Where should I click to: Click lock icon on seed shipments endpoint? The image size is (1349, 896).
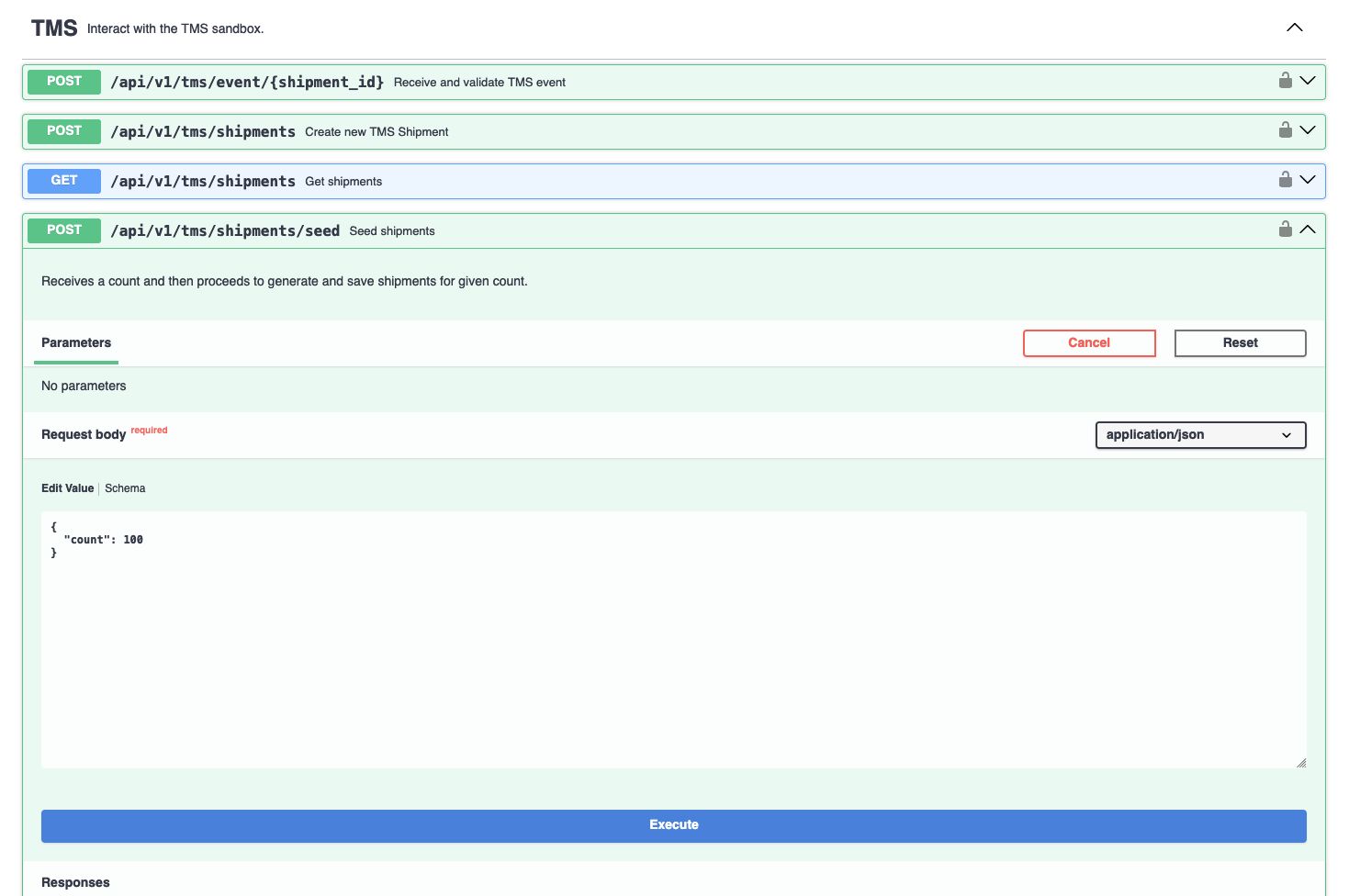[1285, 230]
